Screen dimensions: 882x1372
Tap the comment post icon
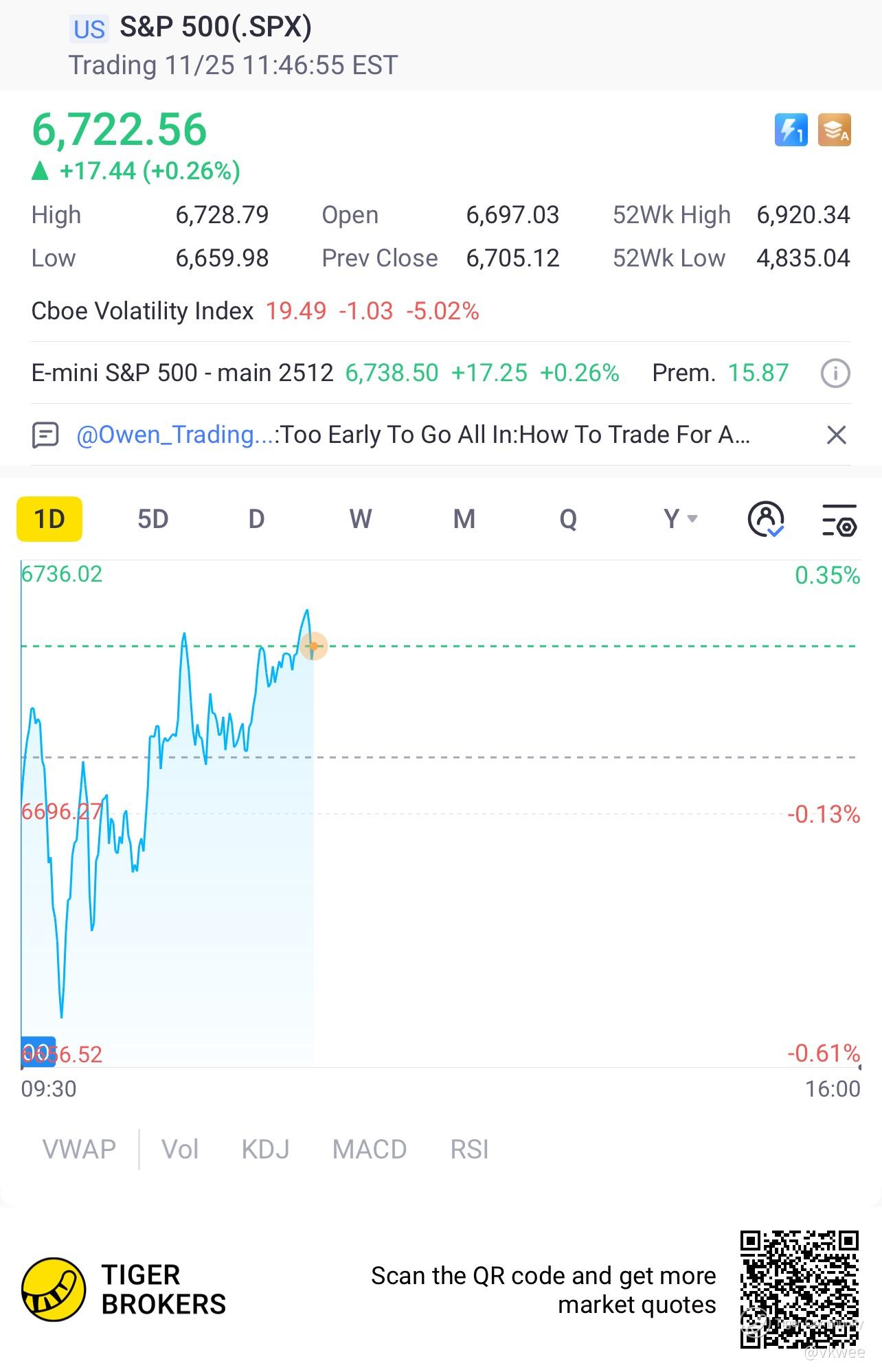pyautogui.click(x=45, y=435)
